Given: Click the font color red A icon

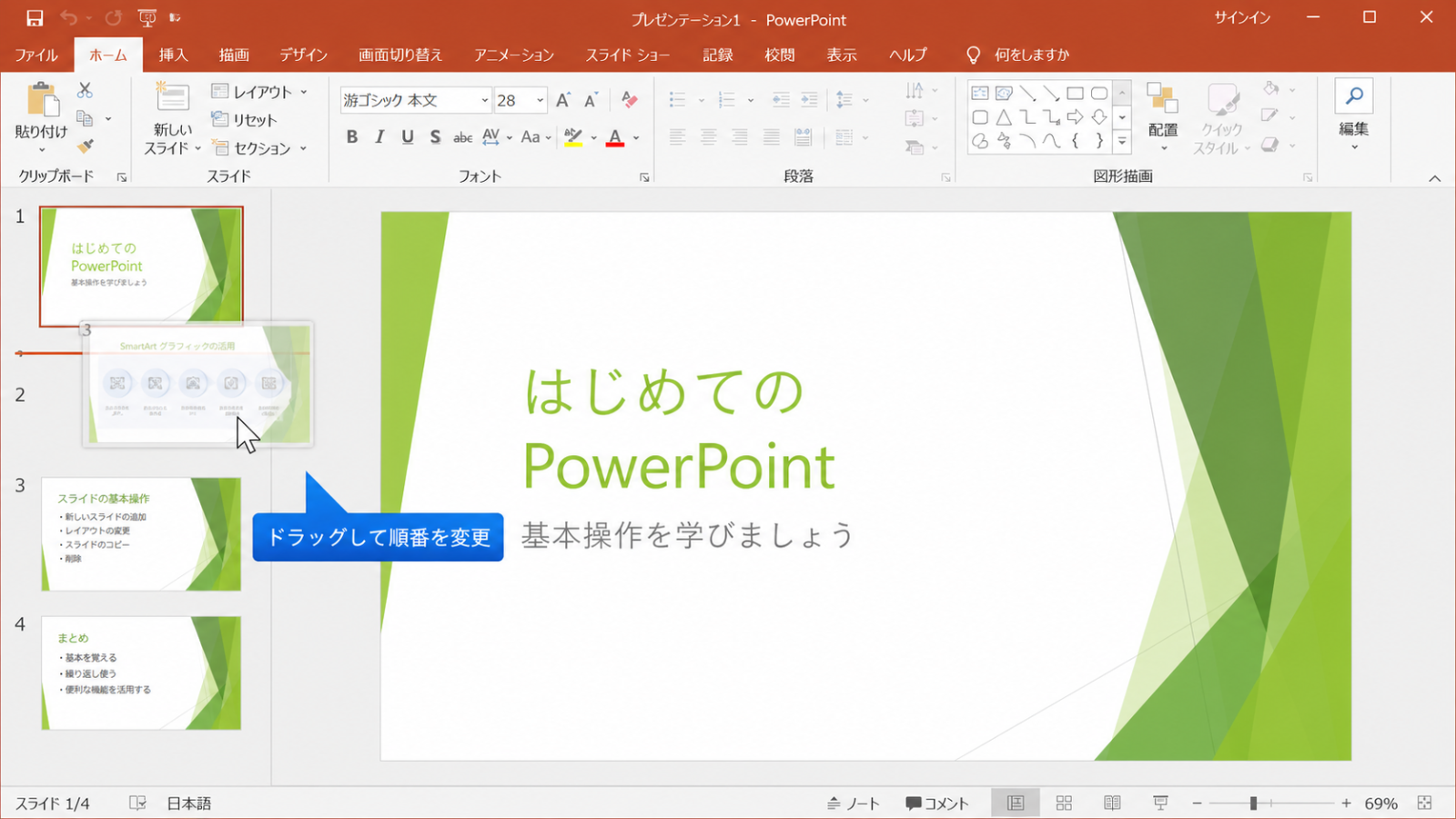Looking at the screenshot, I should pos(616,137).
